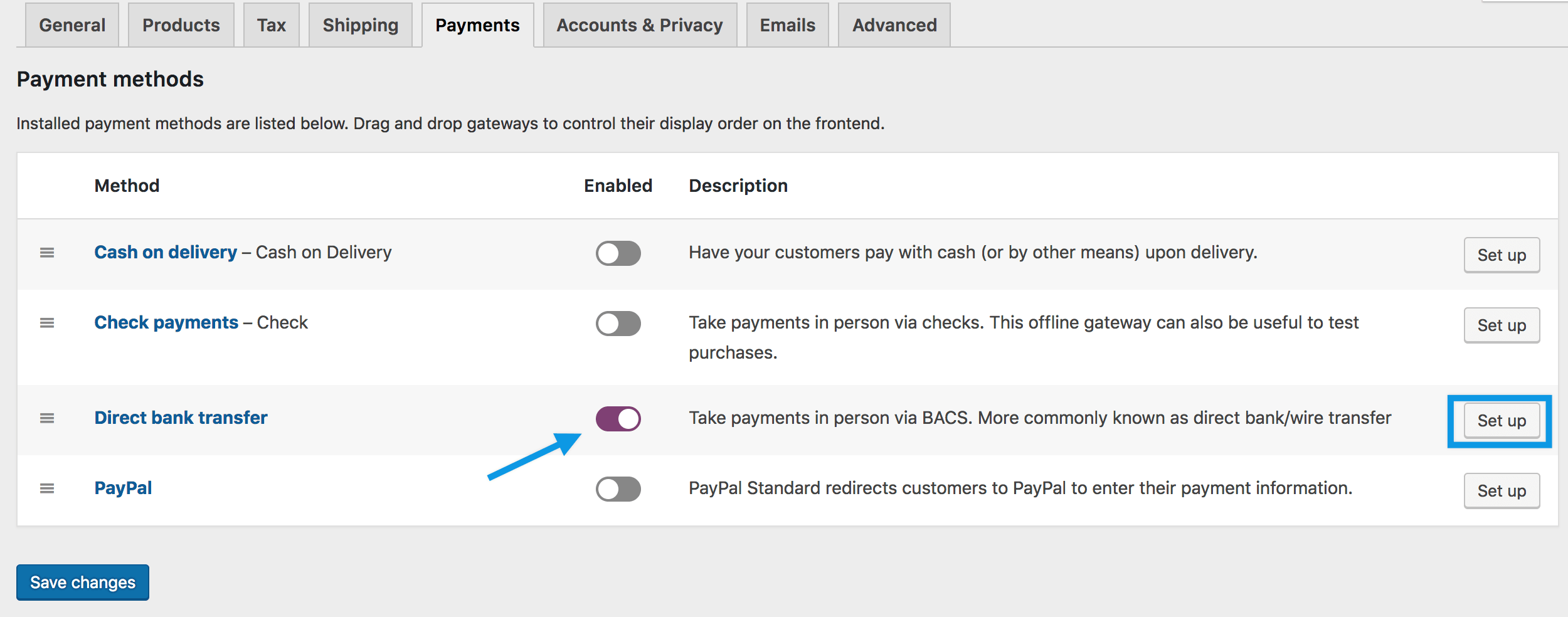Open the Shipping settings tab

(359, 25)
